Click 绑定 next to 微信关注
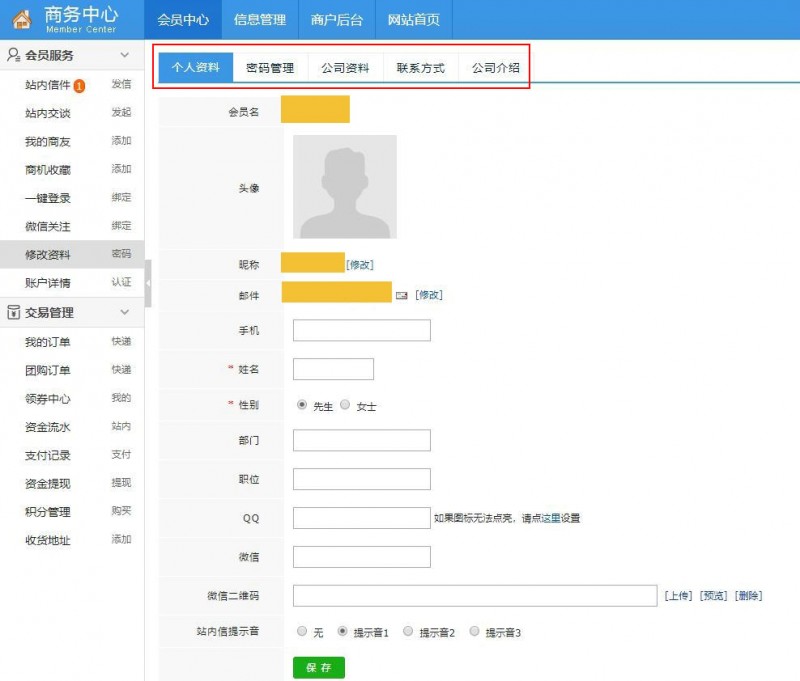Viewport: 800px width, 681px height. click(x=121, y=225)
